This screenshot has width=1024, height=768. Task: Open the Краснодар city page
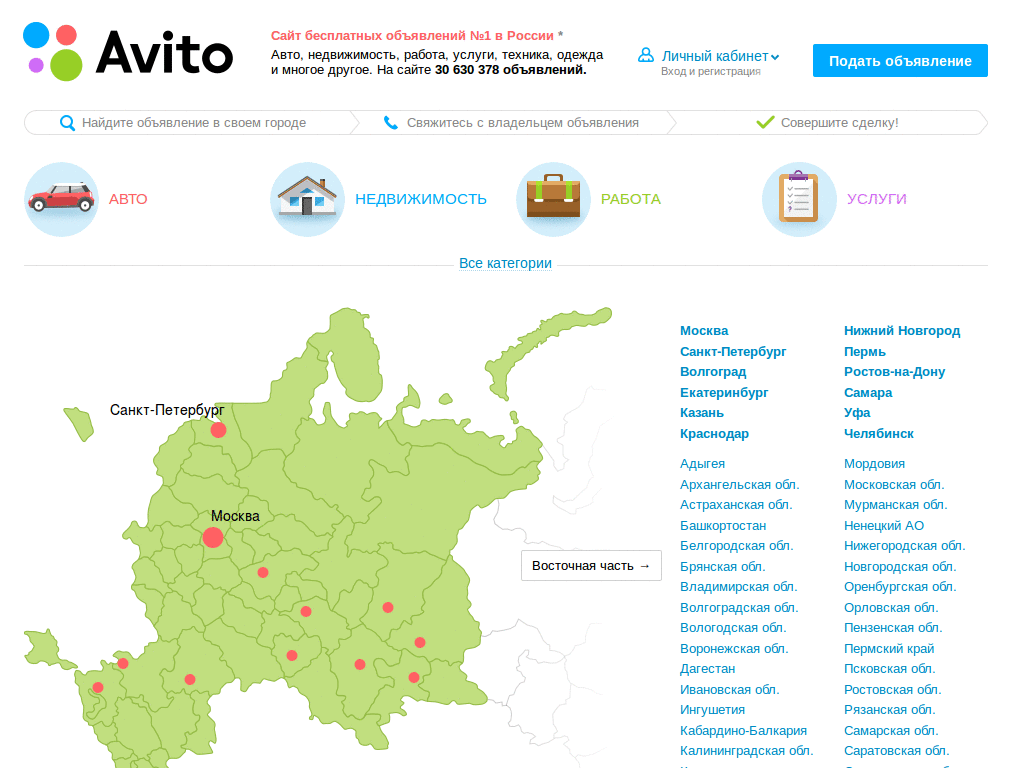tap(714, 433)
